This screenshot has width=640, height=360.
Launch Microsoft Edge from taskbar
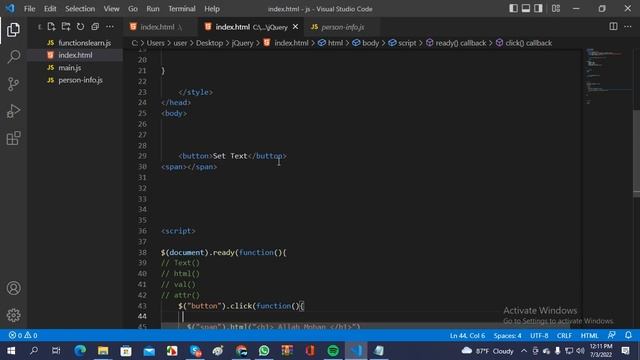click(x=80, y=351)
